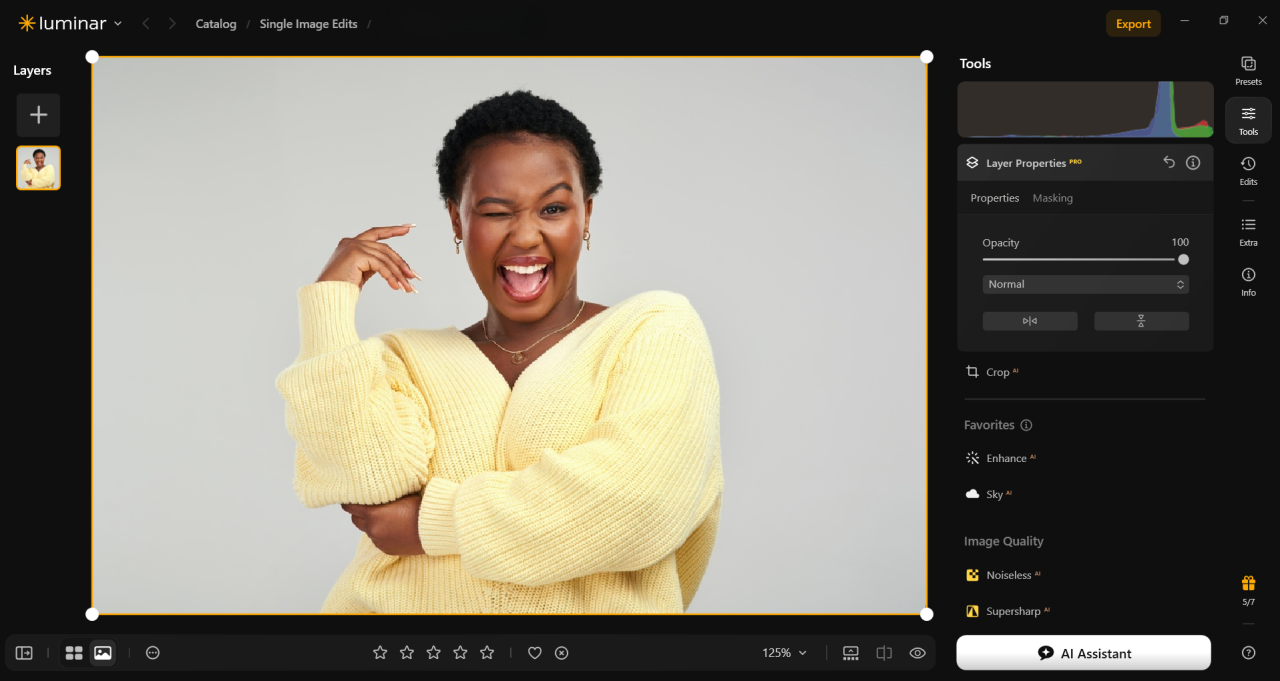Navigate back with left arrow

(146, 23)
